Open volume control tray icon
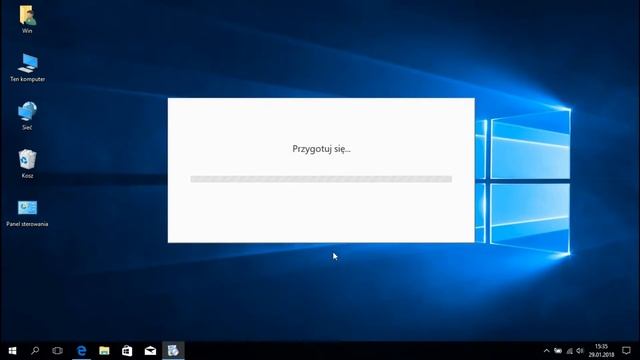This screenshot has width=640, height=360. click(x=580, y=351)
